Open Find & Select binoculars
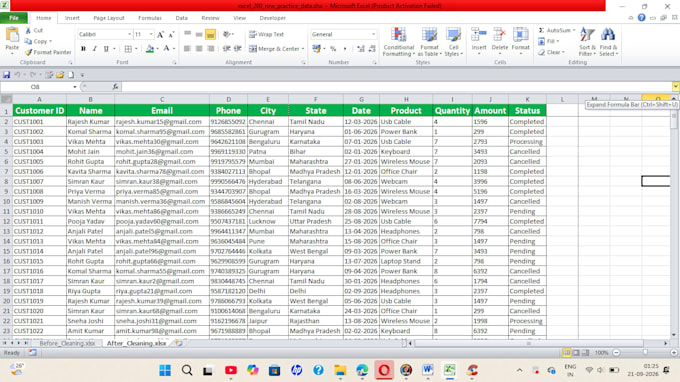The width and height of the screenshot is (680, 382). coord(608,42)
